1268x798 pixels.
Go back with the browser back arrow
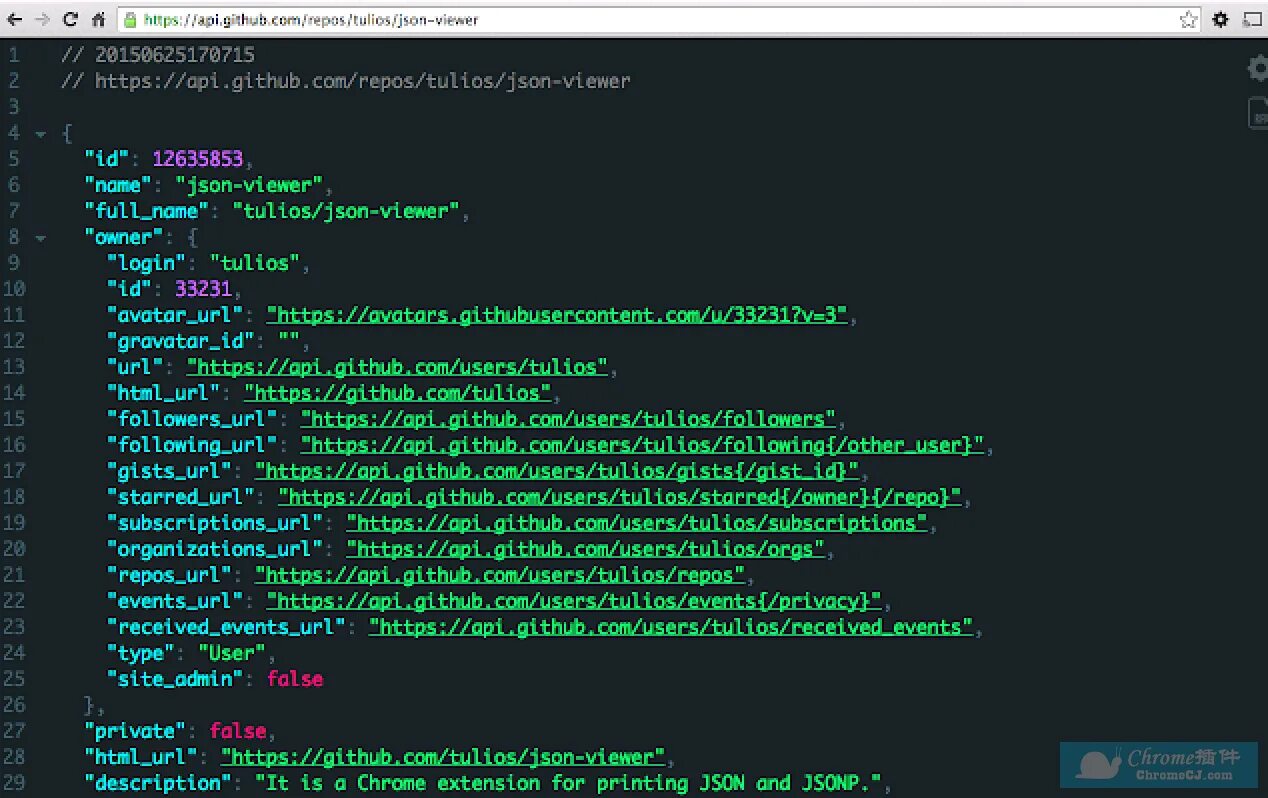click(14, 19)
